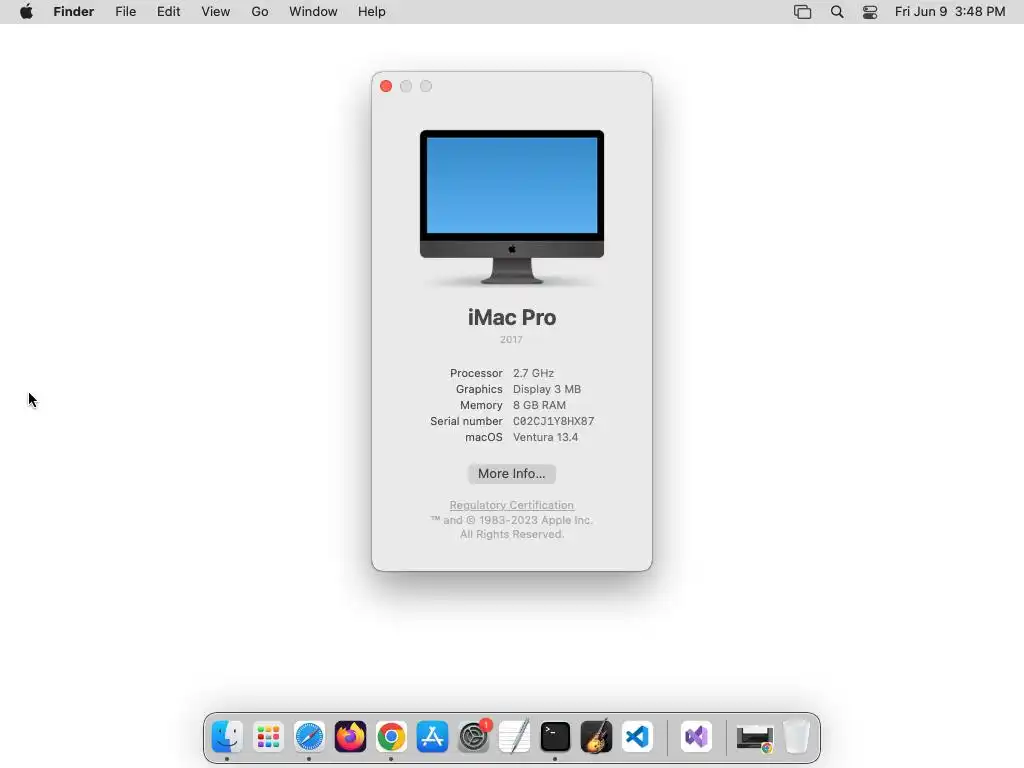Open the App Store from the Dock
This screenshot has width=1024, height=768.
pos(432,737)
